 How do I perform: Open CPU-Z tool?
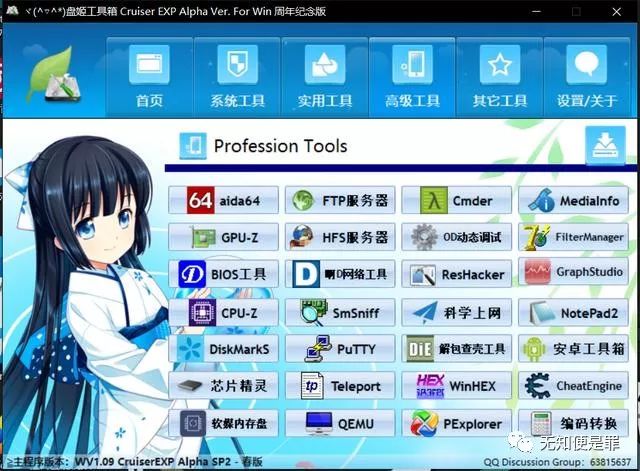(223, 312)
